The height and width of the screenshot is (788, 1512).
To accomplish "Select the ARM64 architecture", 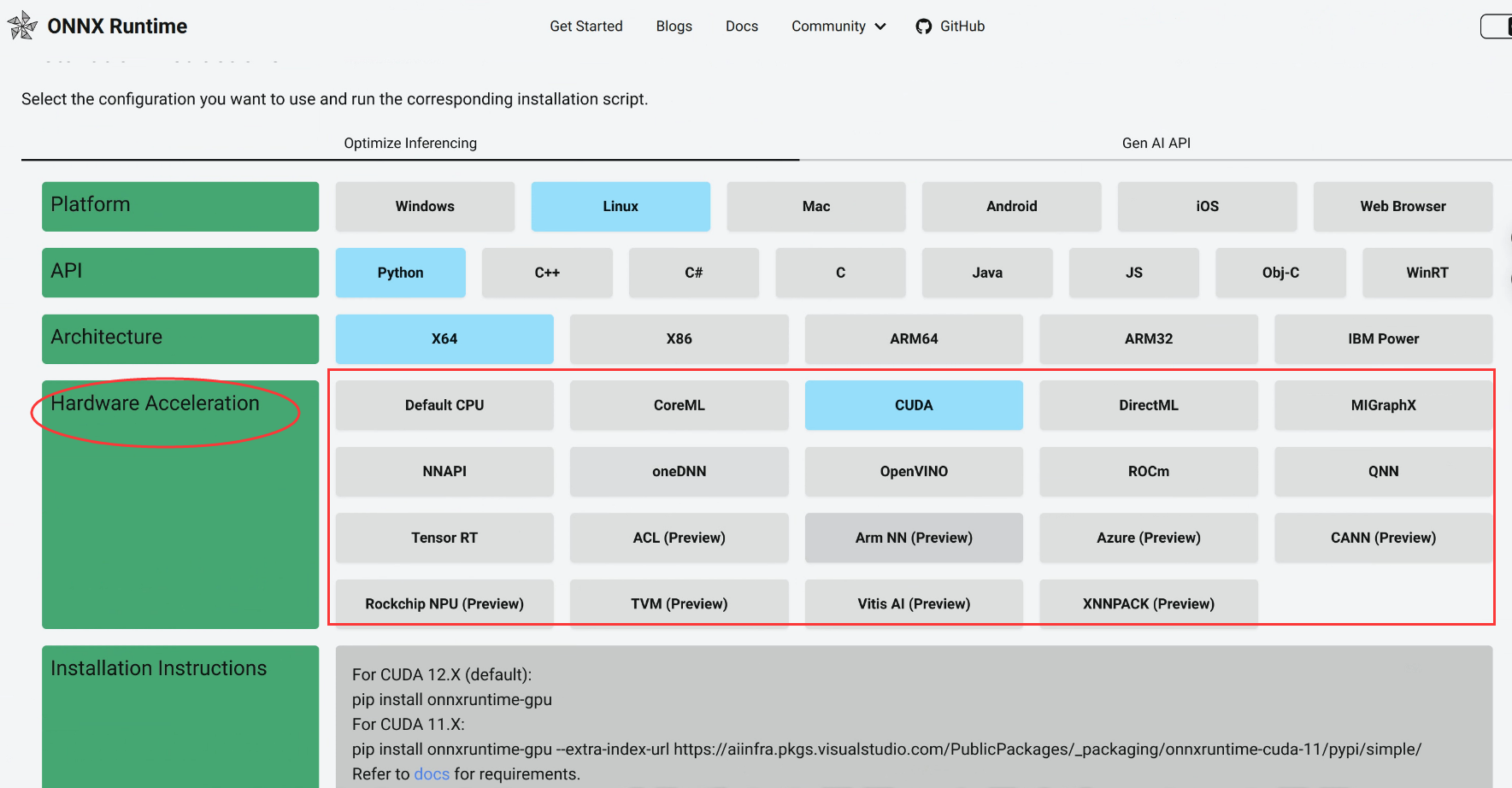I will (914, 338).
